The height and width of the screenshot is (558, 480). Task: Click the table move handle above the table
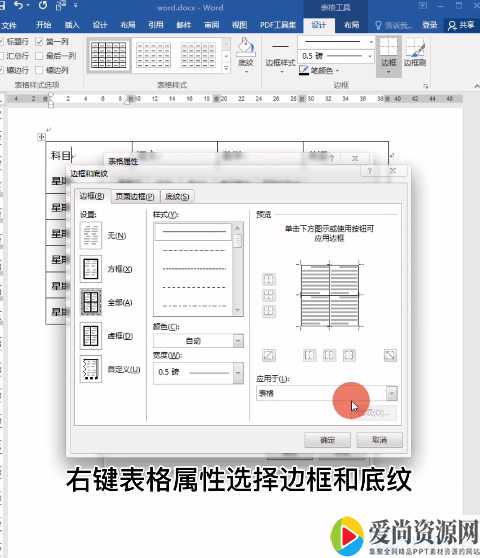(42, 136)
